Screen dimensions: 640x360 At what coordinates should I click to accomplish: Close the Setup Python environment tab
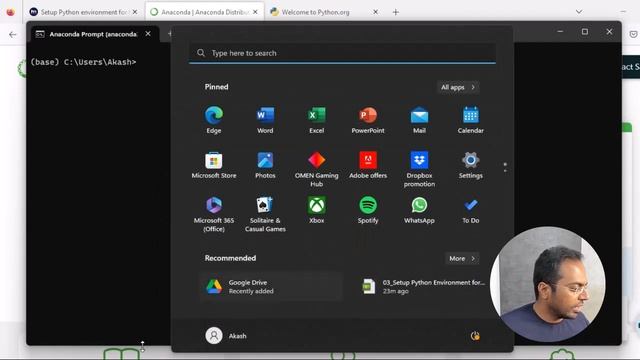(135, 12)
